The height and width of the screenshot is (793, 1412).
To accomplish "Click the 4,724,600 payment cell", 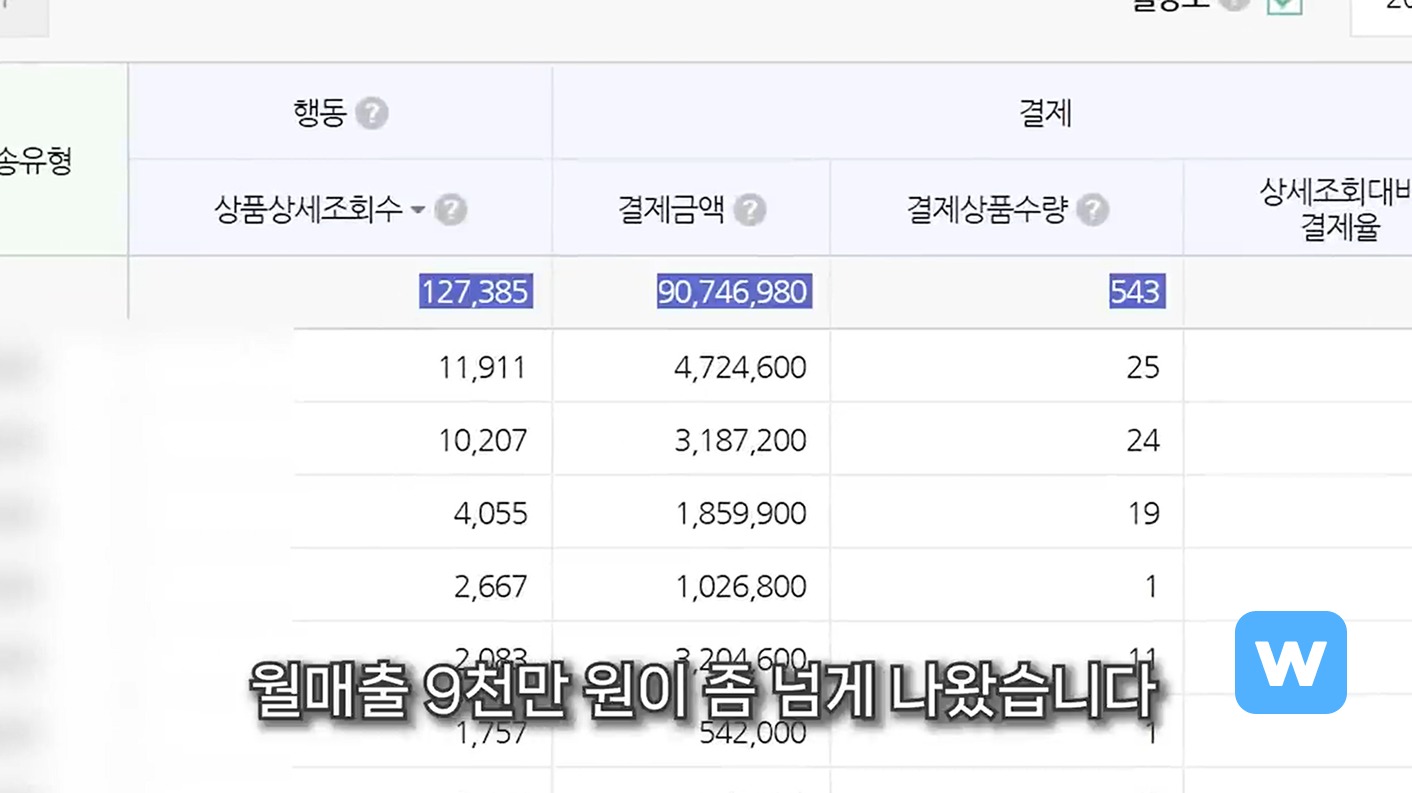I will coord(740,367).
